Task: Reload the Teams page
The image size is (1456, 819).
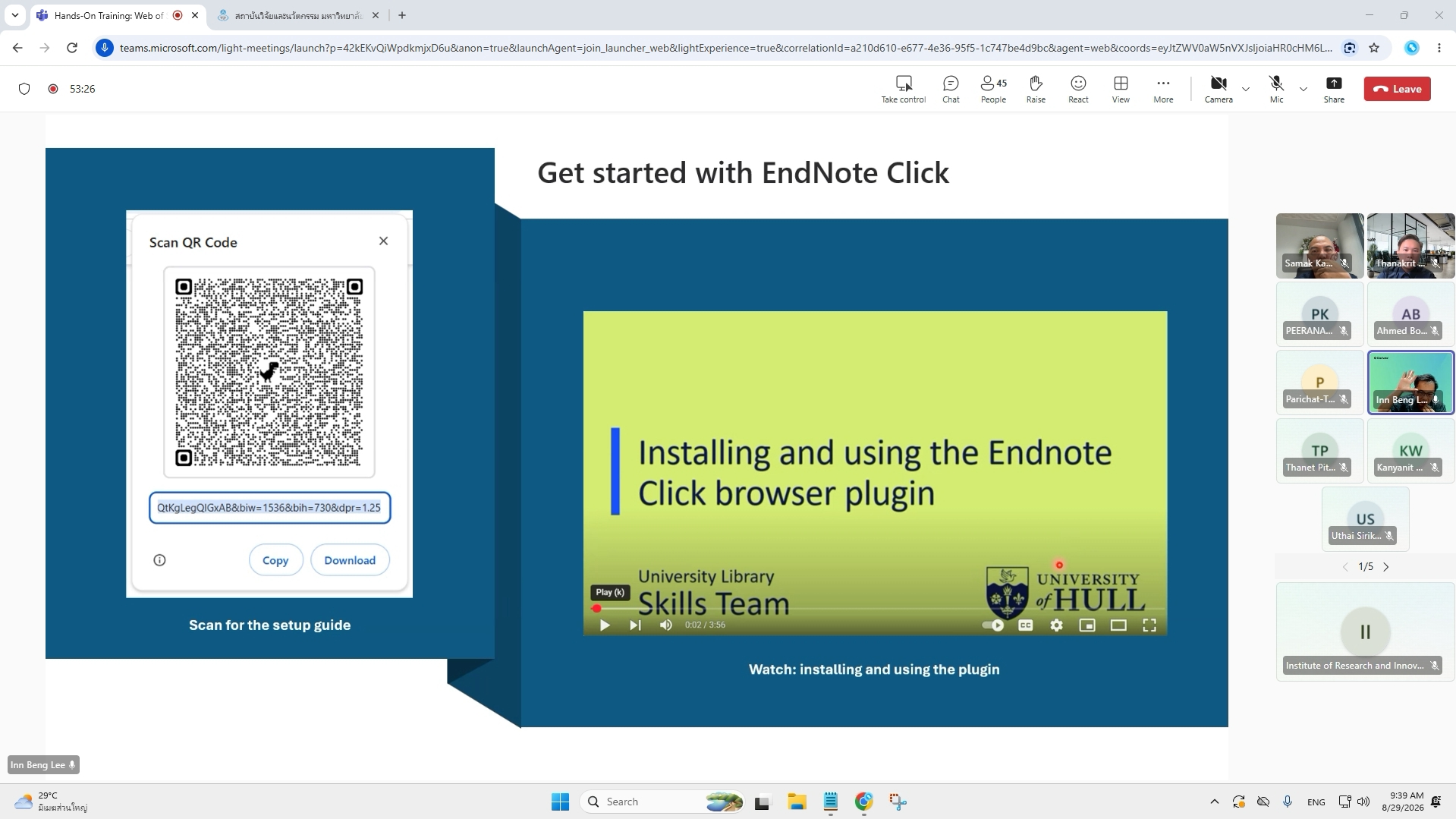Action: point(72,48)
